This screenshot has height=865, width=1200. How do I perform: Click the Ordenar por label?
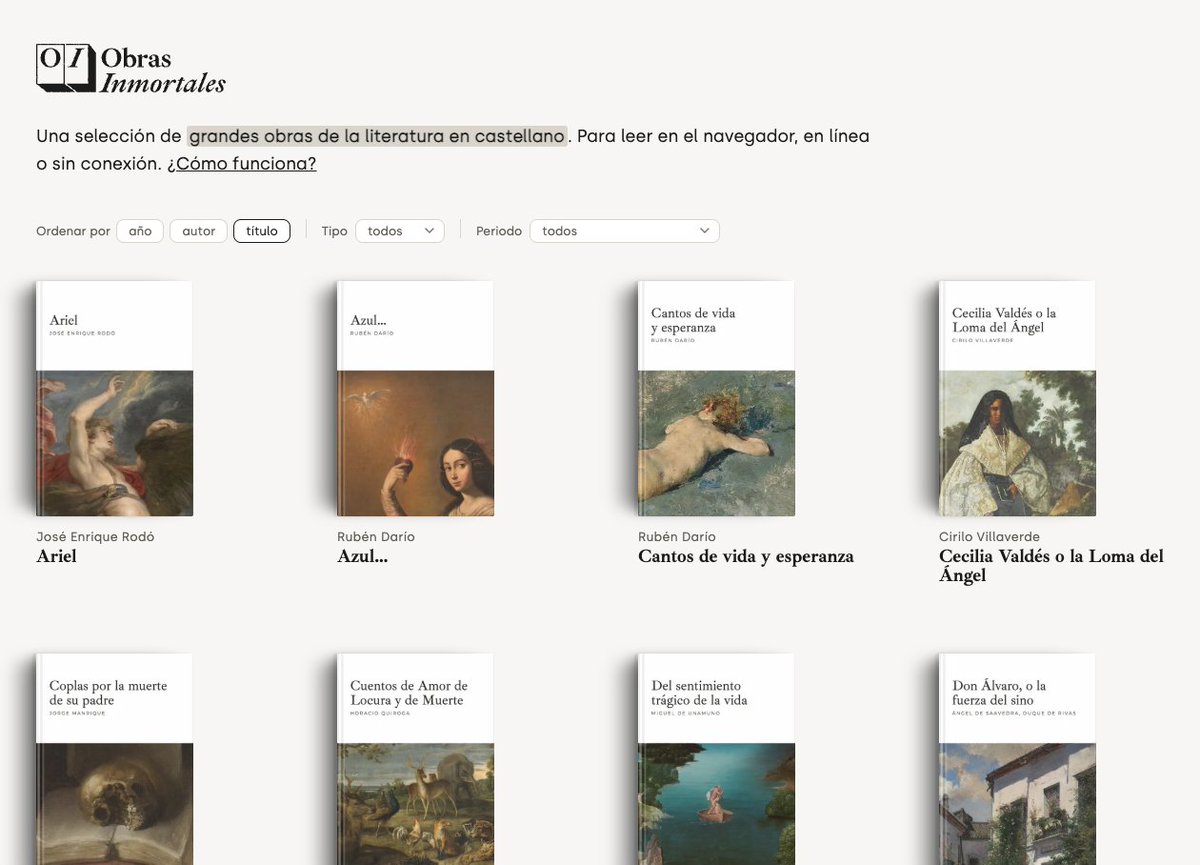(73, 231)
